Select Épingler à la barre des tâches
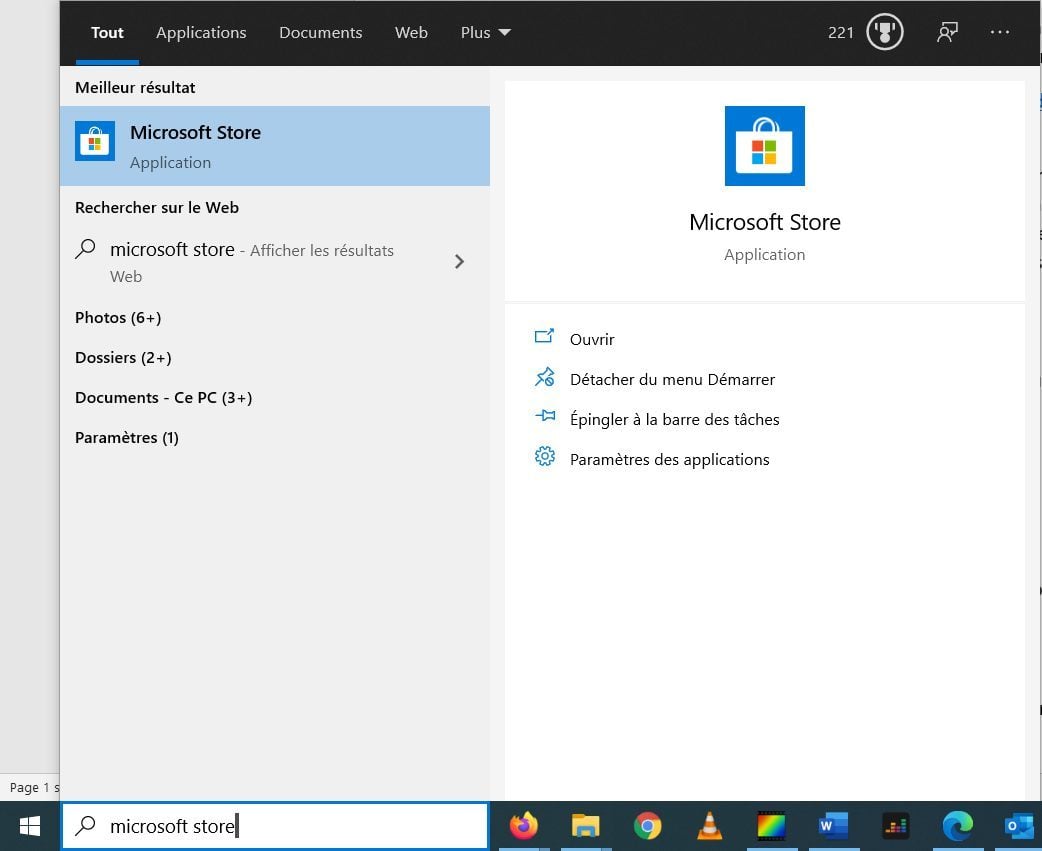Screen dimensions: 1042x851 (x=674, y=420)
